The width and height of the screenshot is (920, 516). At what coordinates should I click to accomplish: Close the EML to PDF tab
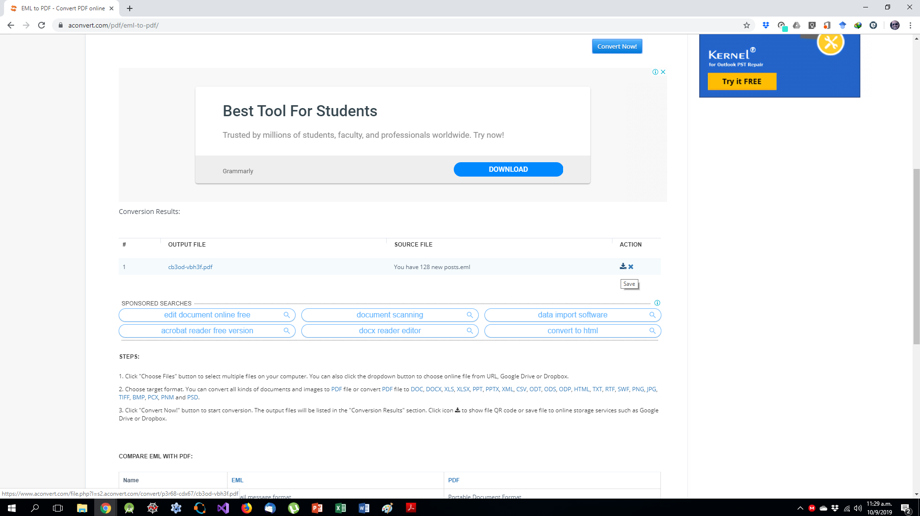click(x=111, y=8)
